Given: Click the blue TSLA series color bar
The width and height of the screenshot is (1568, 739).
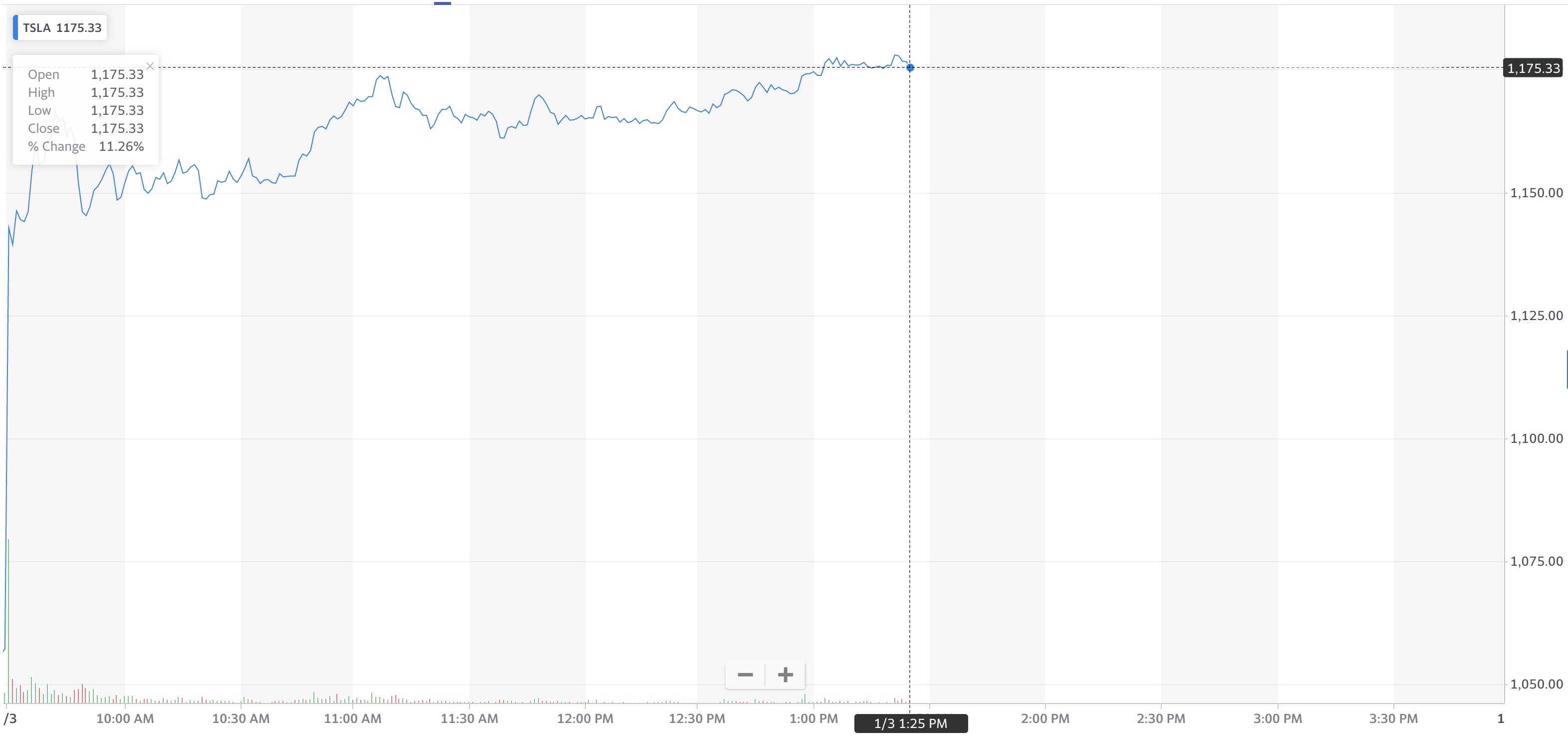Looking at the screenshot, I should click(x=16, y=28).
